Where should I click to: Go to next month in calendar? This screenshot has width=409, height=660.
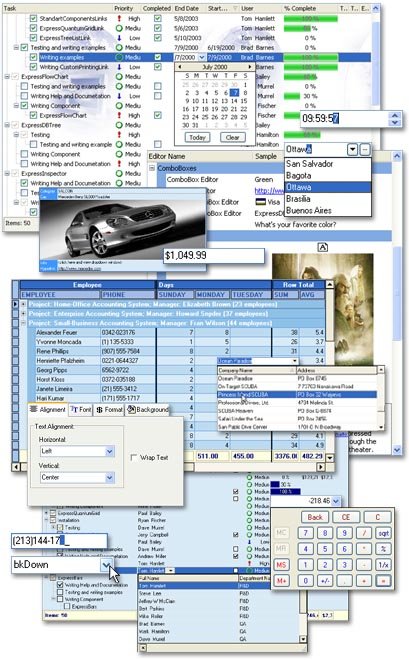click(250, 67)
